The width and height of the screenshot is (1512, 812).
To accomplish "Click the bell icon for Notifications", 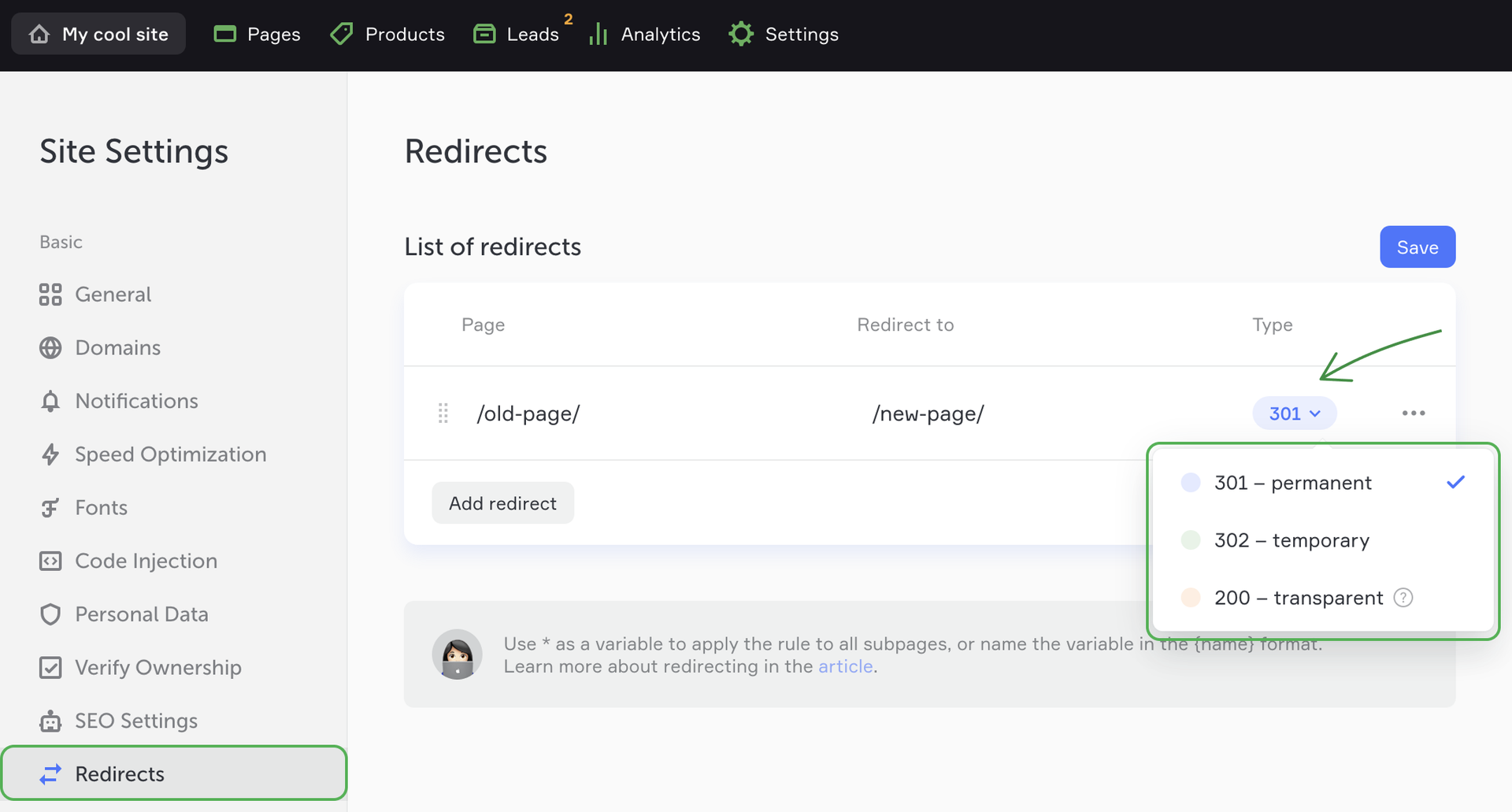I will point(50,402).
